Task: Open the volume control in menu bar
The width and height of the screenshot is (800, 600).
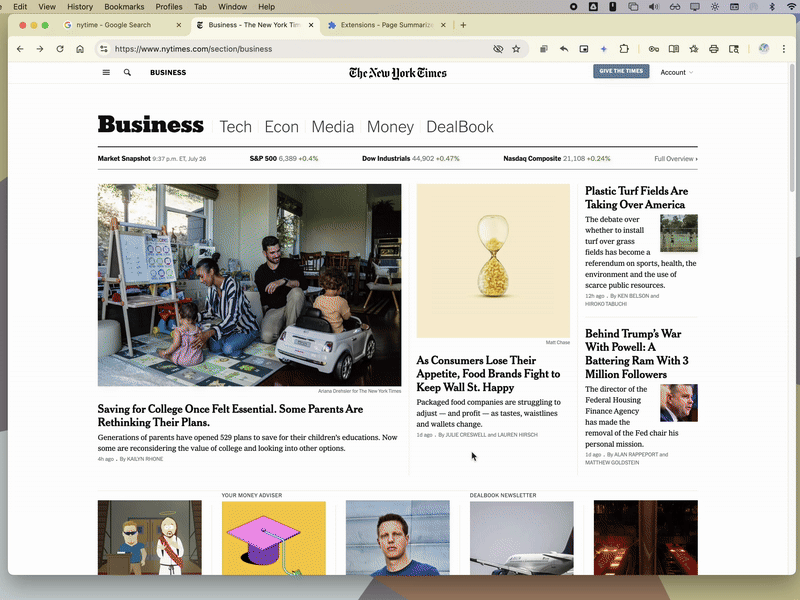Action: pyautogui.click(x=654, y=7)
